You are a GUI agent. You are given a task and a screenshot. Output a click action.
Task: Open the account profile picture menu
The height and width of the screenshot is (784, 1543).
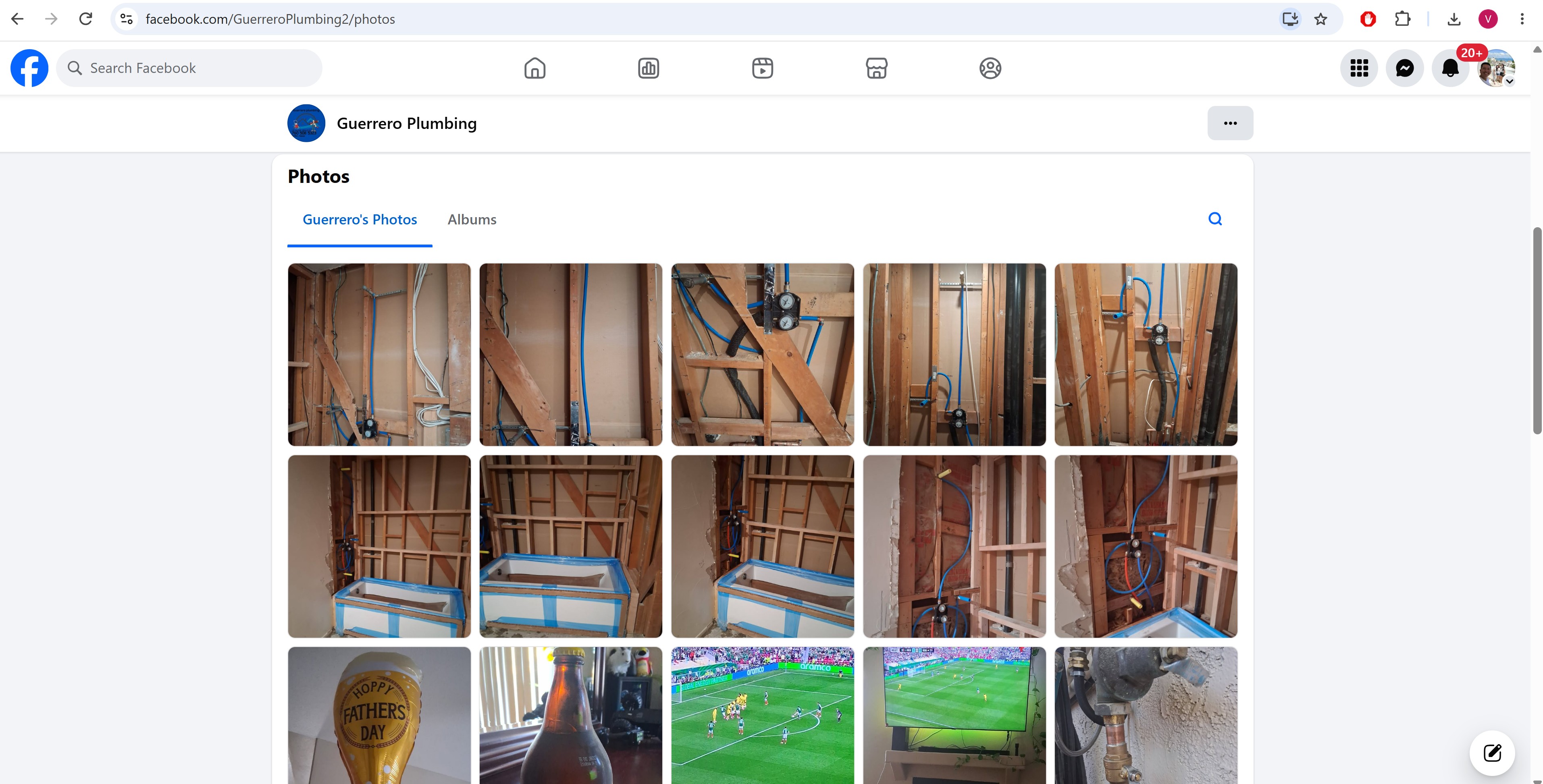[x=1496, y=68]
